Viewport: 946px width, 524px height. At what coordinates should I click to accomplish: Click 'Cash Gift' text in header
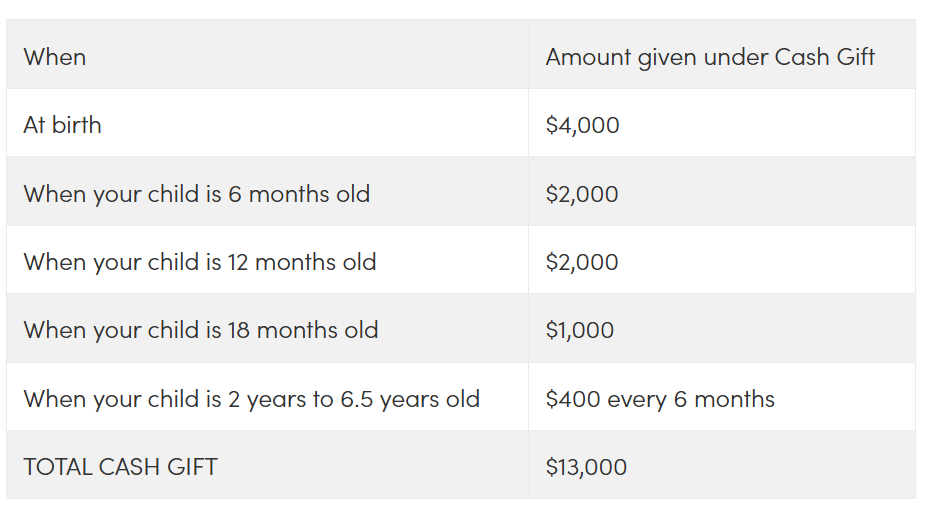pyautogui.click(x=825, y=57)
